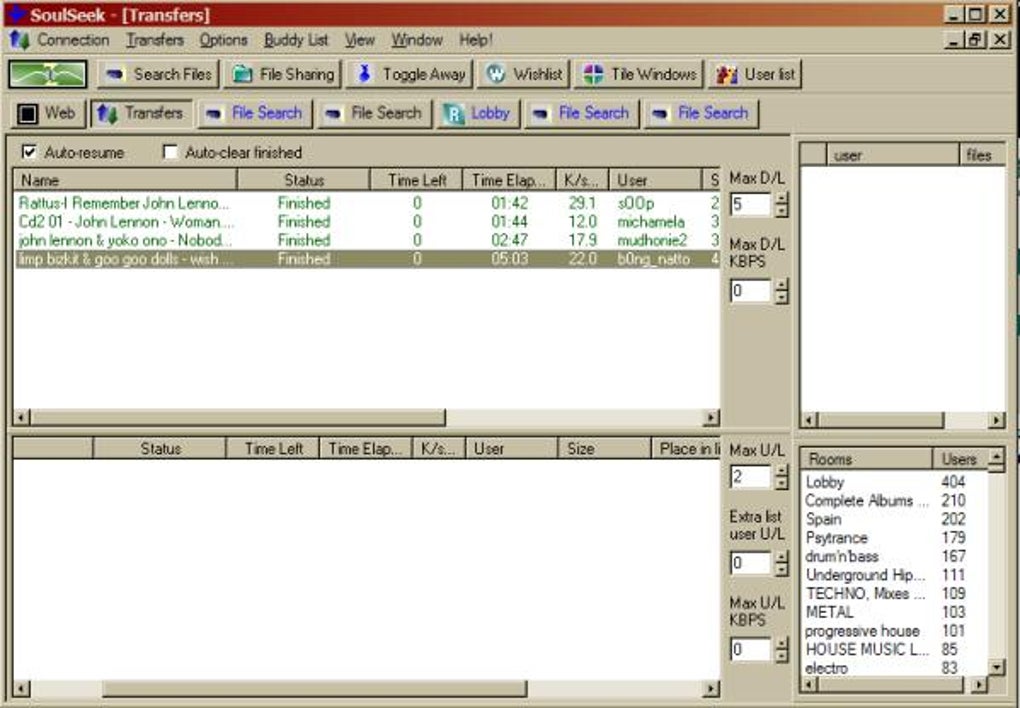This screenshot has width=1020, height=708.
Task: Select the Underground Hip... room
Action: 894,575
